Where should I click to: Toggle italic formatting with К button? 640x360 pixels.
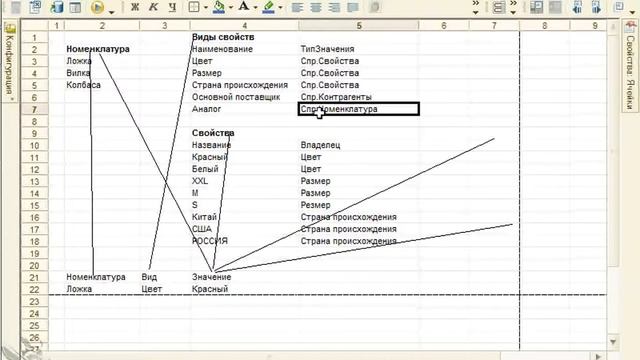click(x=153, y=7)
